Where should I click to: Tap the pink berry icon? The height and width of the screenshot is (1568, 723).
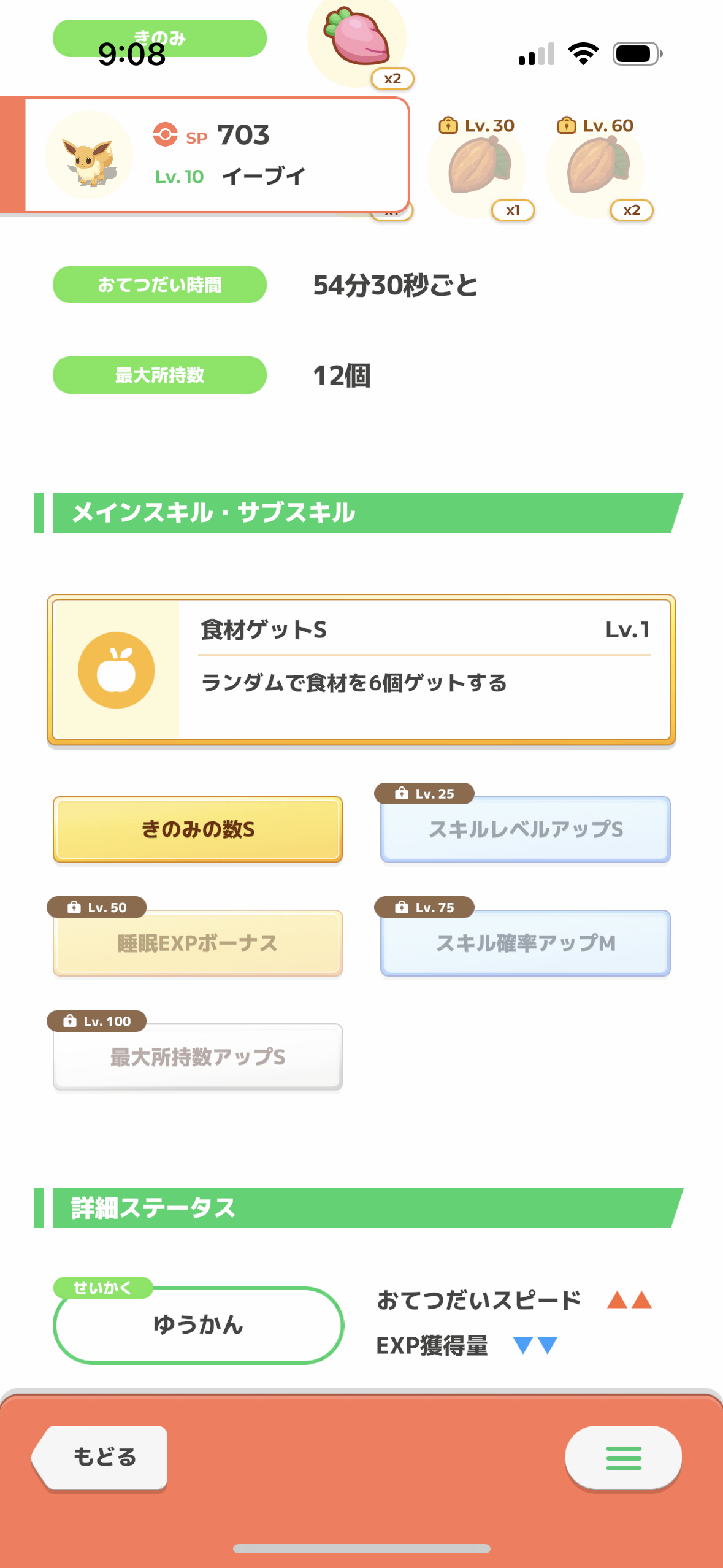(x=358, y=38)
